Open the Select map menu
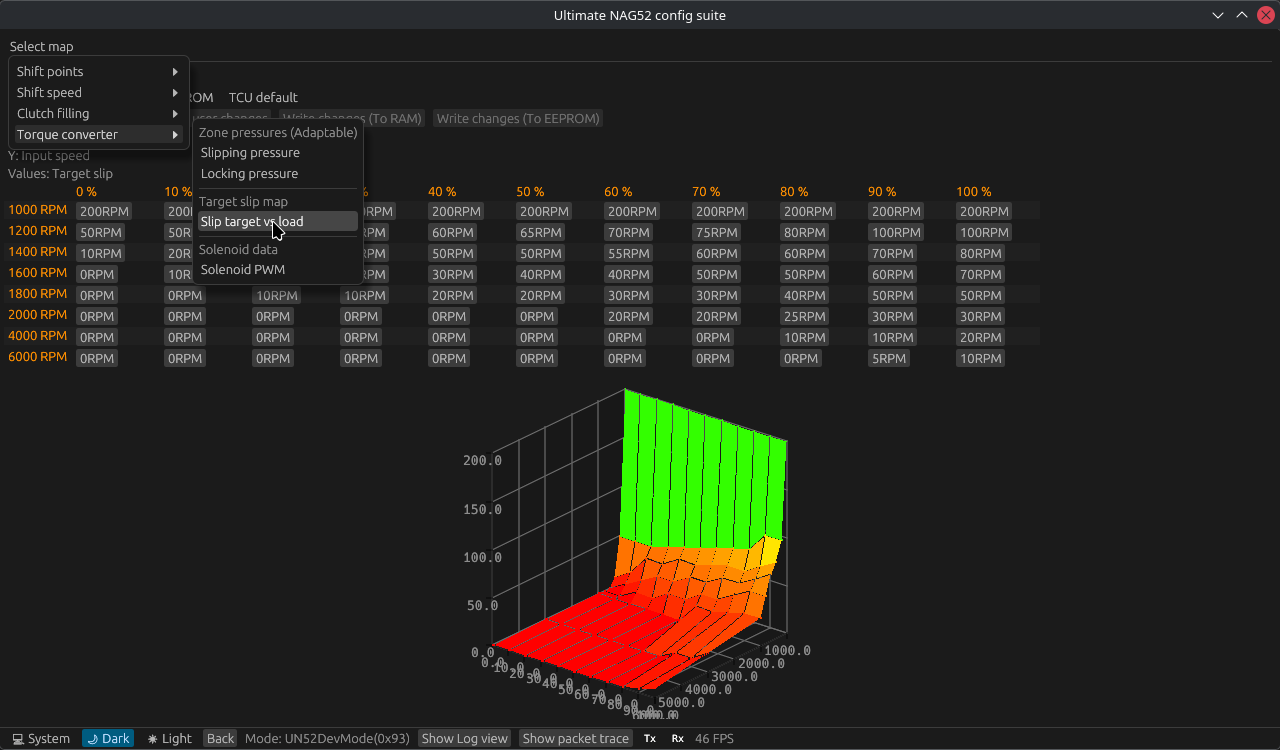This screenshot has width=1280, height=750. 41,46
